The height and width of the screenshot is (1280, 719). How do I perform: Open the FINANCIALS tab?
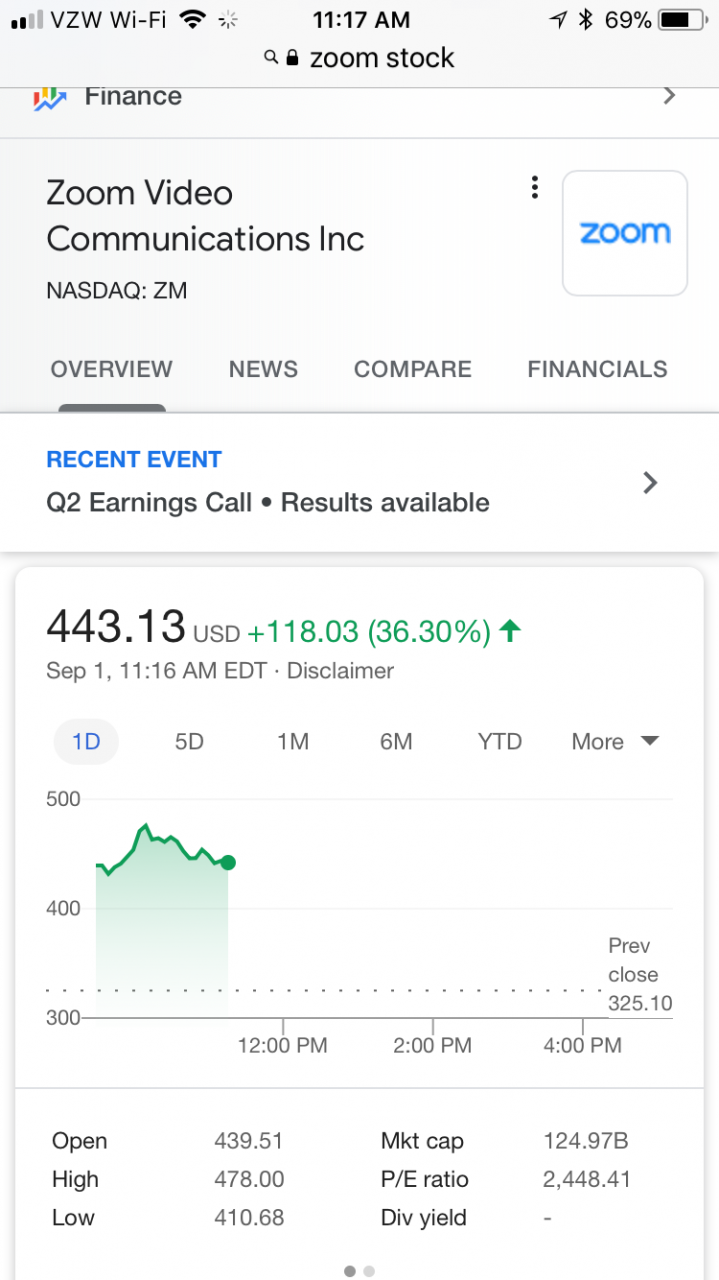[597, 369]
